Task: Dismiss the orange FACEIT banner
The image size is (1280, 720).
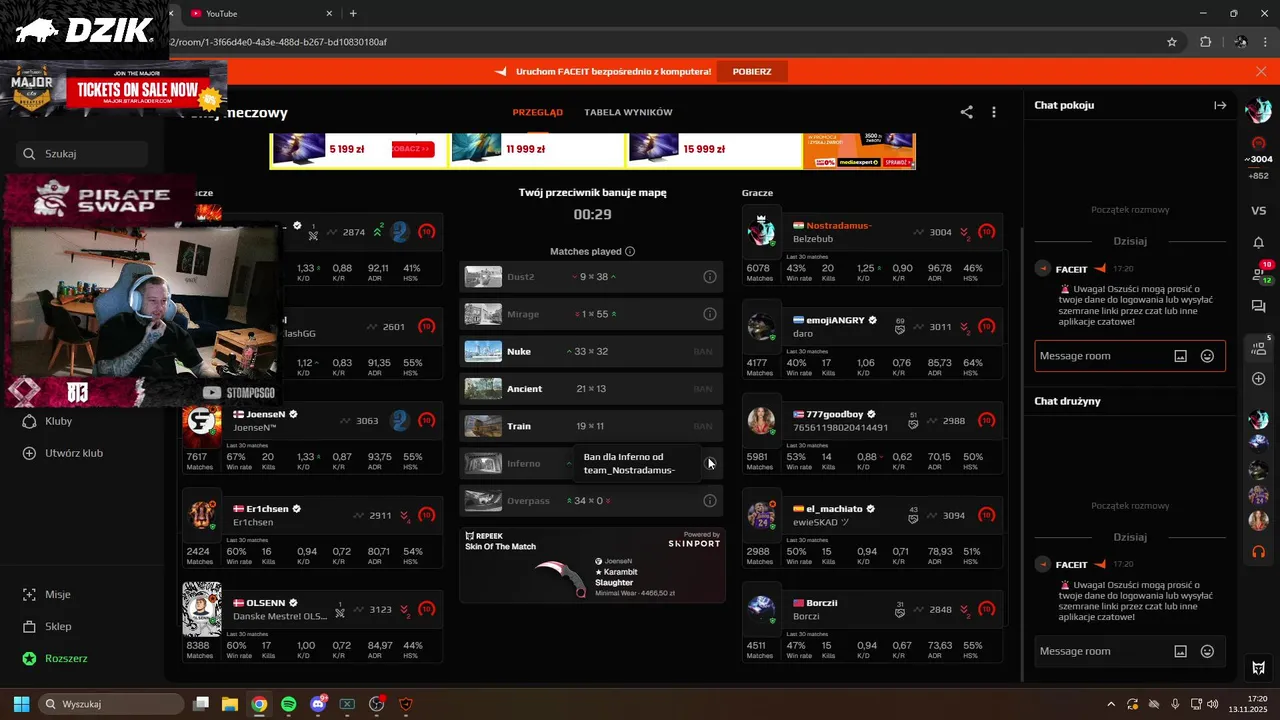Action: 1261,72
